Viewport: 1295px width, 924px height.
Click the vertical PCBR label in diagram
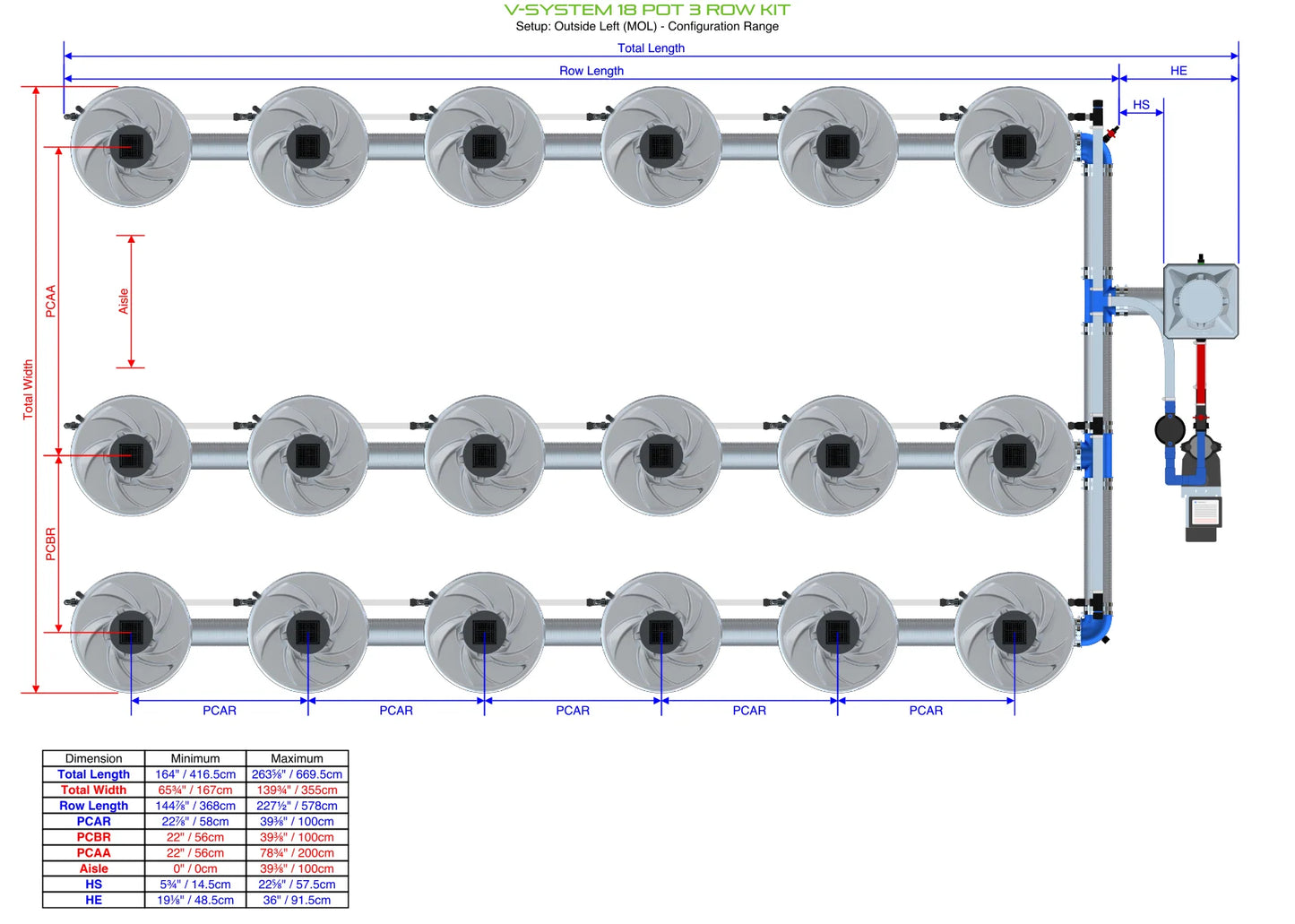click(x=51, y=544)
